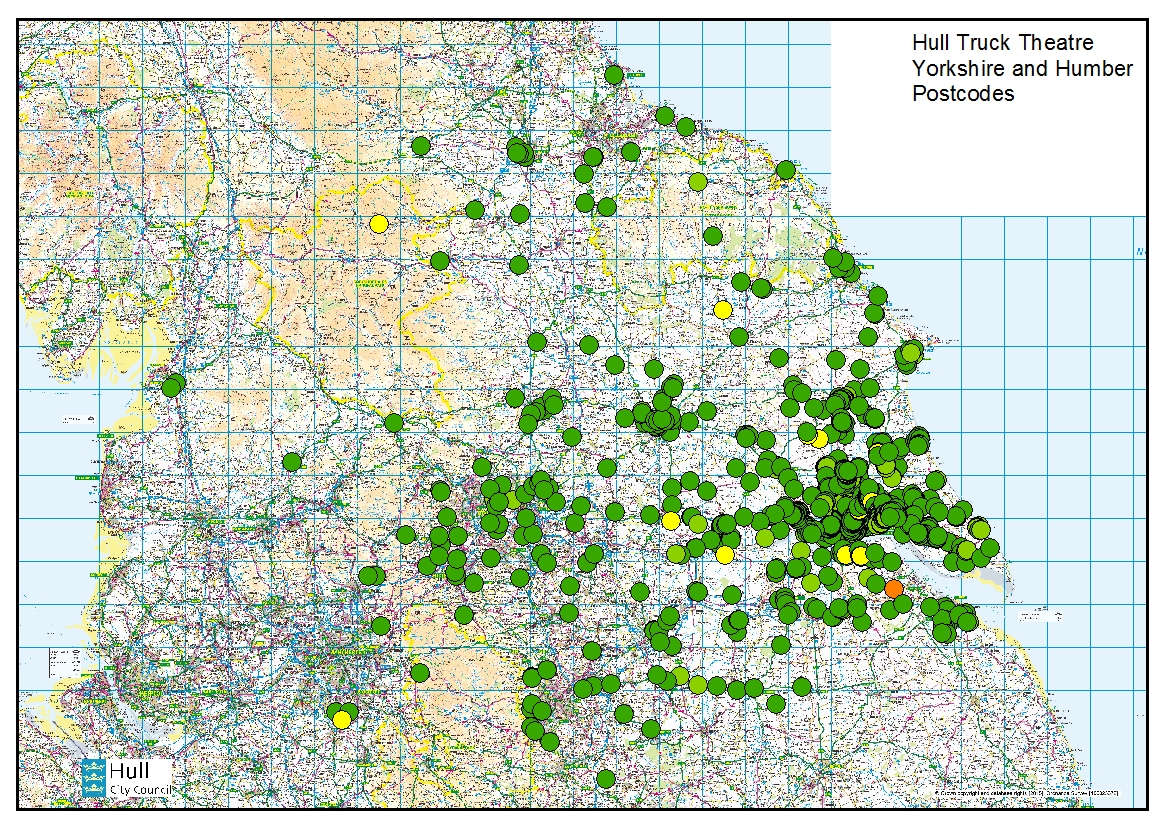This screenshot has height=827, width=1169.
Task: Select the southernmost green marker at bottom
Action: pyautogui.click(x=605, y=778)
